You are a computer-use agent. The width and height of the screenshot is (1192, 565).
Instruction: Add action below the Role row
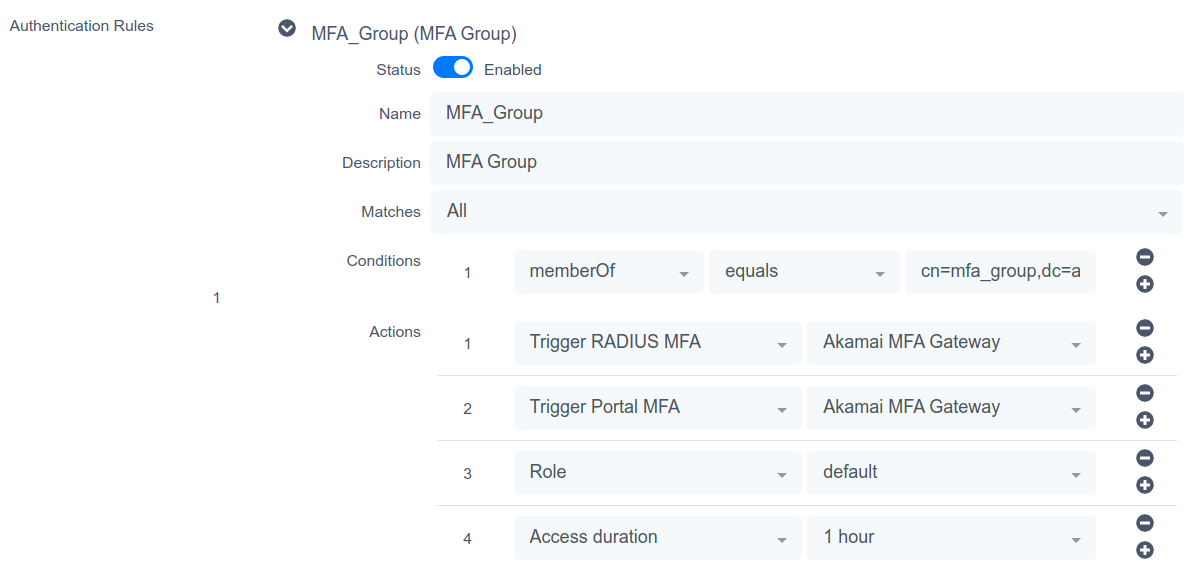pos(1145,485)
